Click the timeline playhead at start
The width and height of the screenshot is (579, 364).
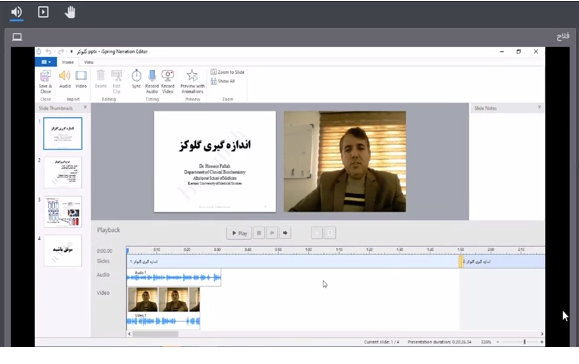pos(127,251)
